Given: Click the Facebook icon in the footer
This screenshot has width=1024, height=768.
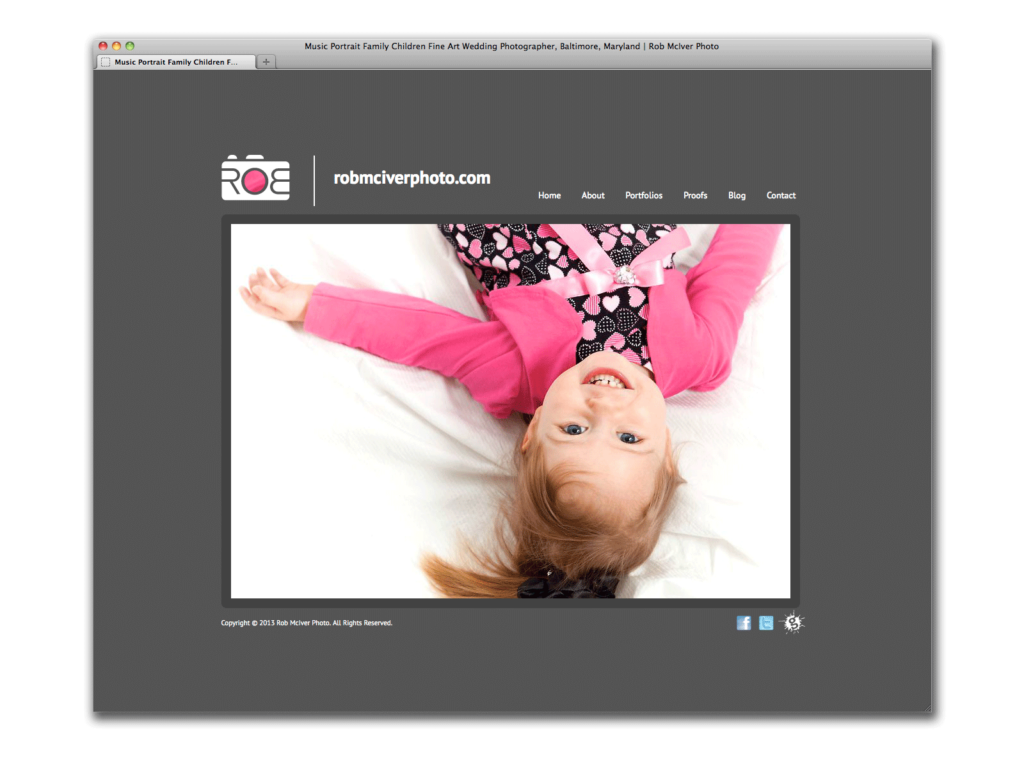Looking at the screenshot, I should tap(743, 623).
